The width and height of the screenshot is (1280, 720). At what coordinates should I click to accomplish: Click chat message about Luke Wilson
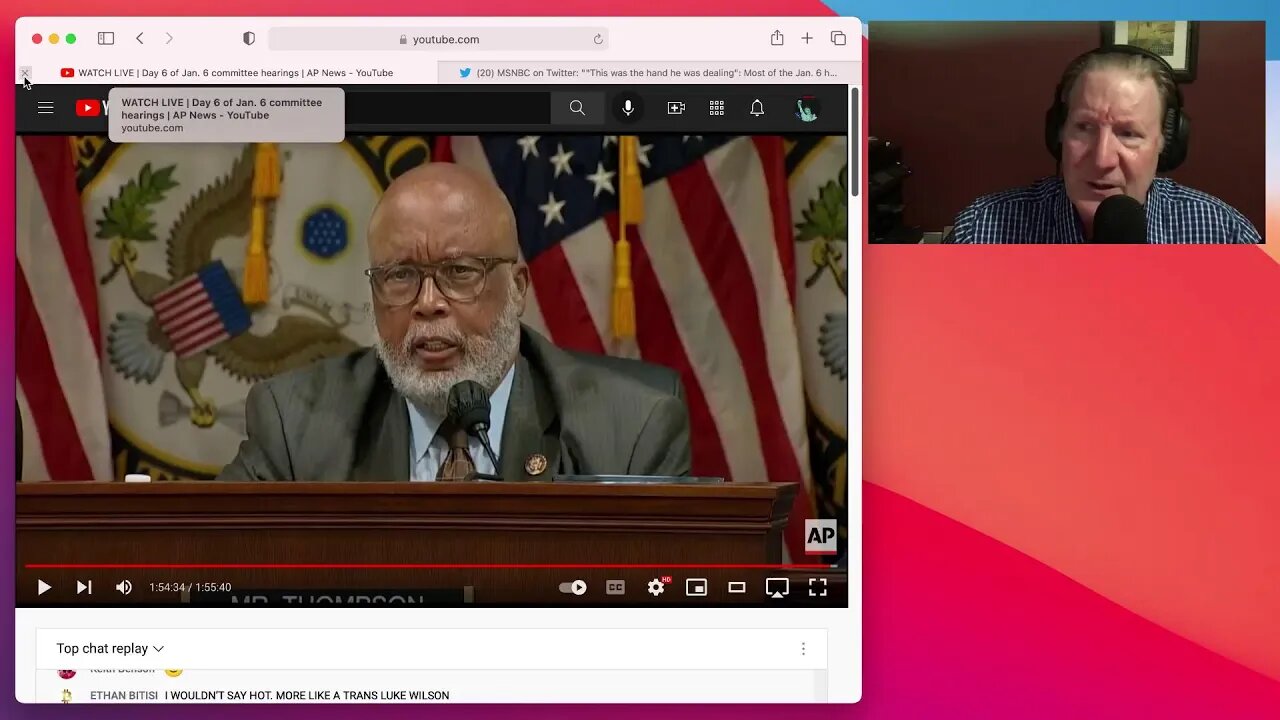[x=307, y=696]
